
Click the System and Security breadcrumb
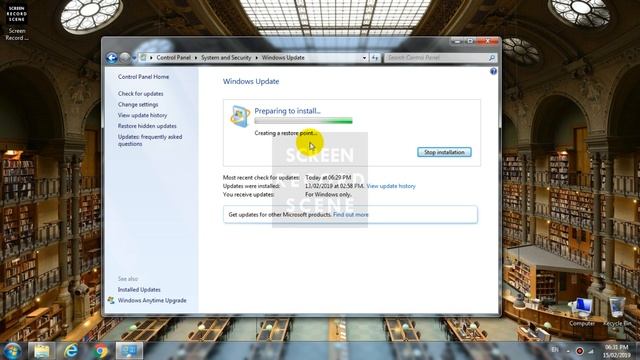pyautogui.click(x=226, y=58)
